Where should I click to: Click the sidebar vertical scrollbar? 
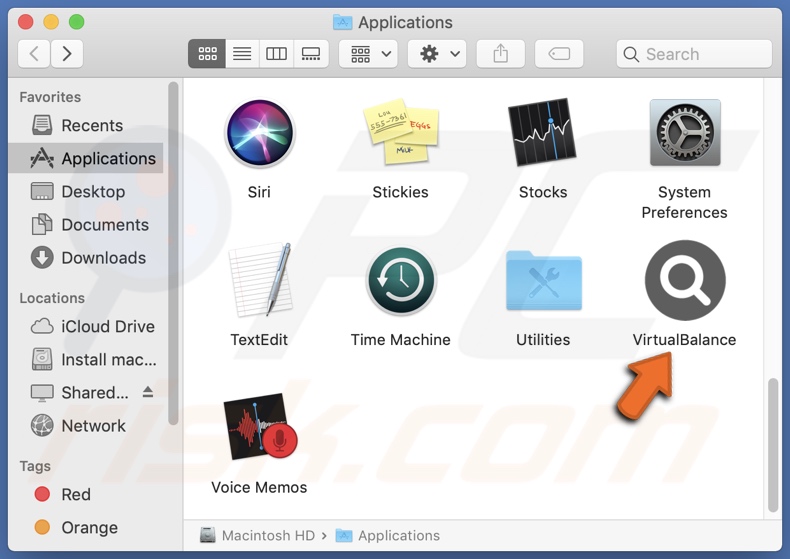pyautogui.click(x=173, y=253)
